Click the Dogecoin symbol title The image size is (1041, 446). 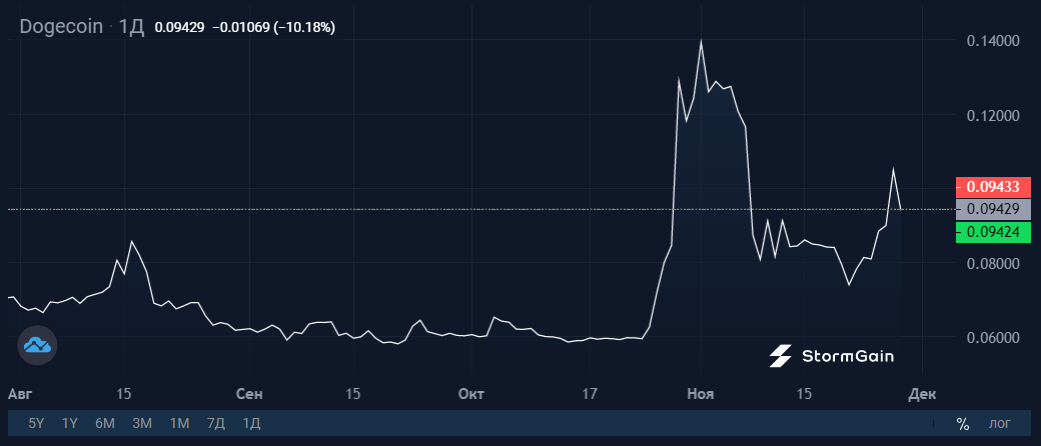(x=62, y=27)
